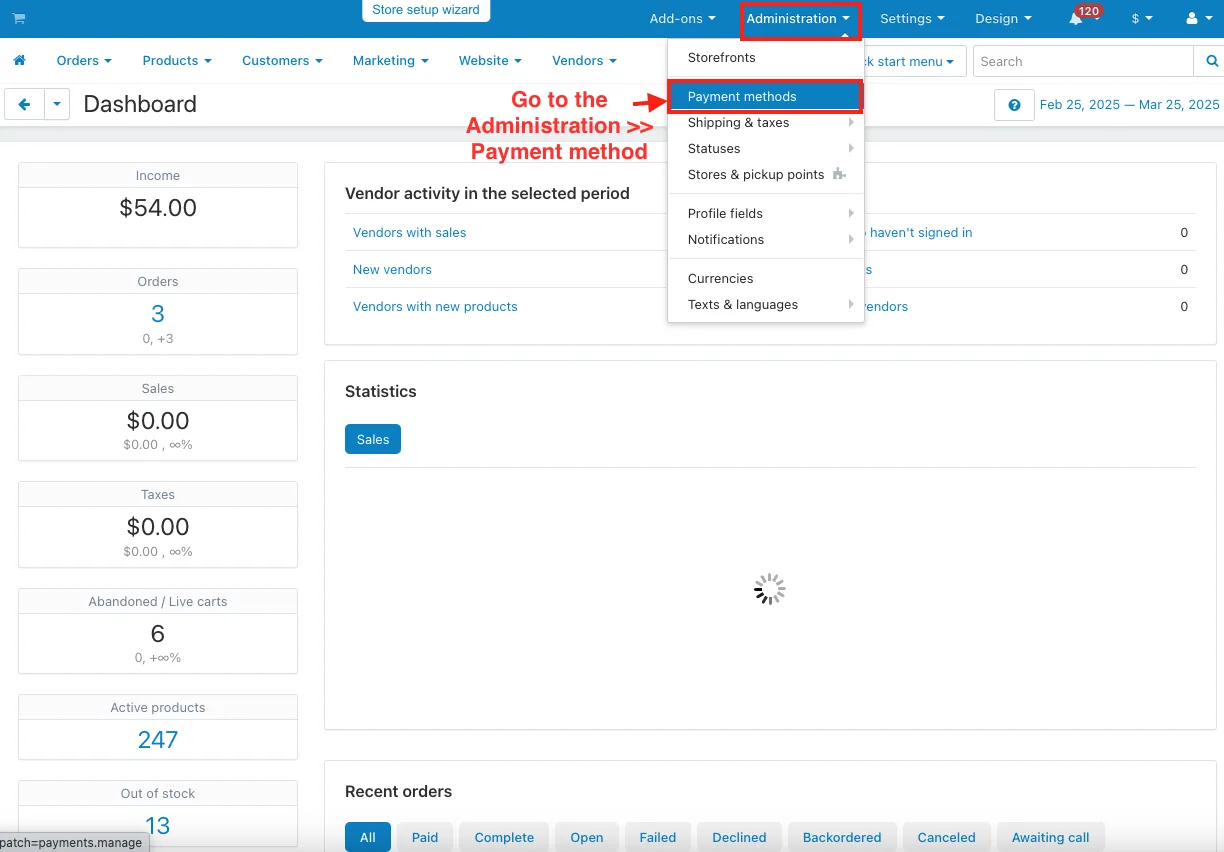
Task: Click the Recent orders heading
Action: coord(398,792)
